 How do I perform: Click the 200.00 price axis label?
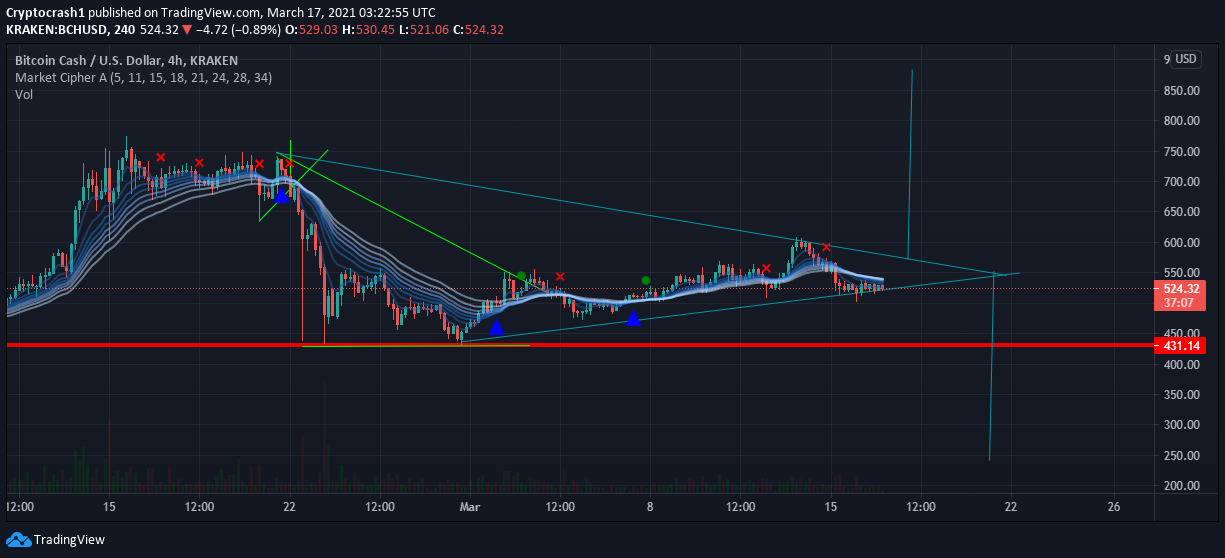pyautogui.click(x=1181, y=486)
